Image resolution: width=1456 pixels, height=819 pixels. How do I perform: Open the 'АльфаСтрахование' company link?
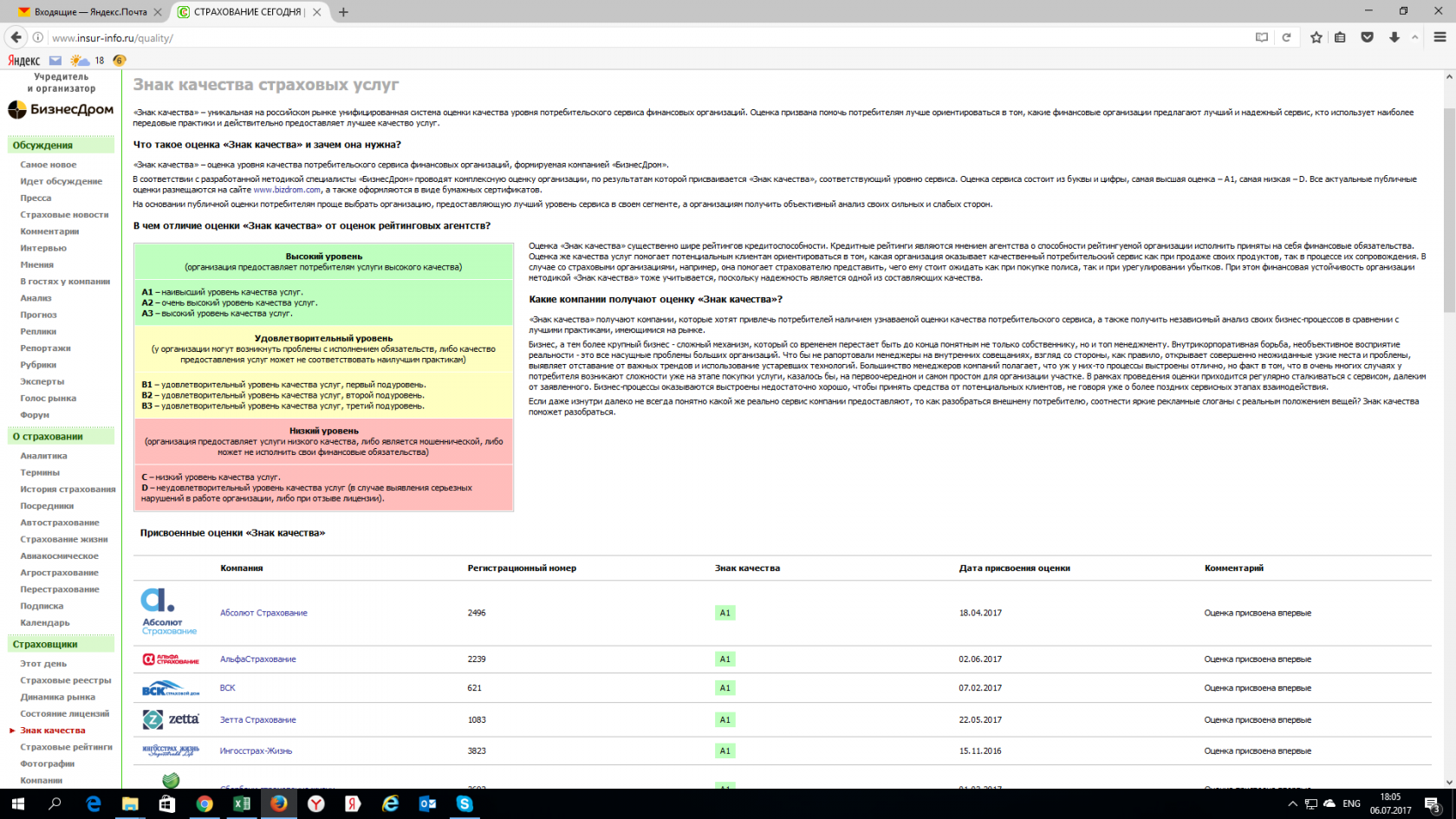point(258,660)
